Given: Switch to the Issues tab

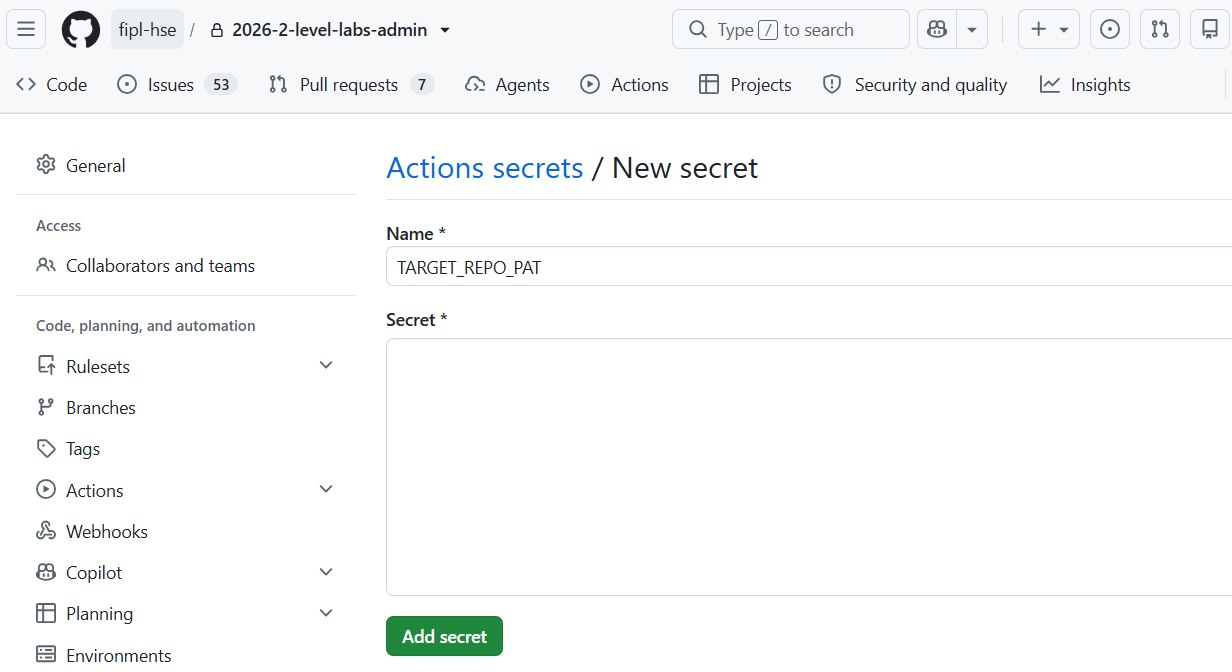Looking at the screenshot, I should tap(176, 85).
